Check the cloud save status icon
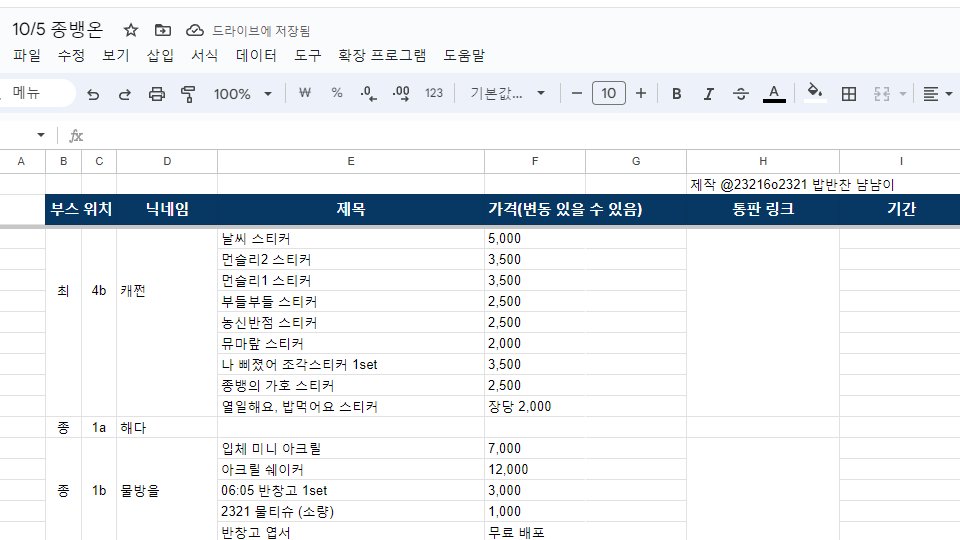The image size is (960, 540). (x=195, y=30)
